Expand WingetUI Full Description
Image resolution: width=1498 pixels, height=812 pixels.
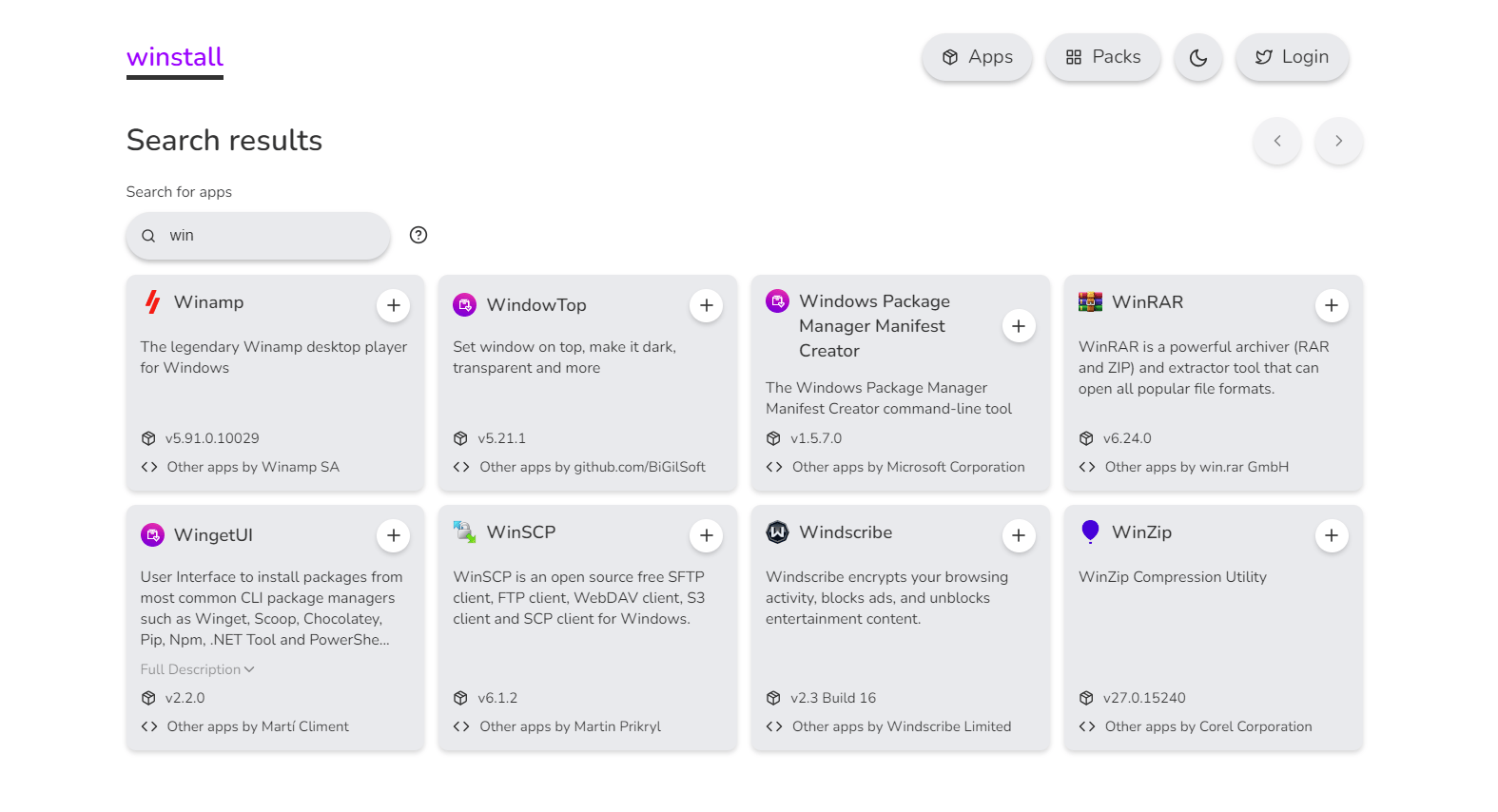197,669
